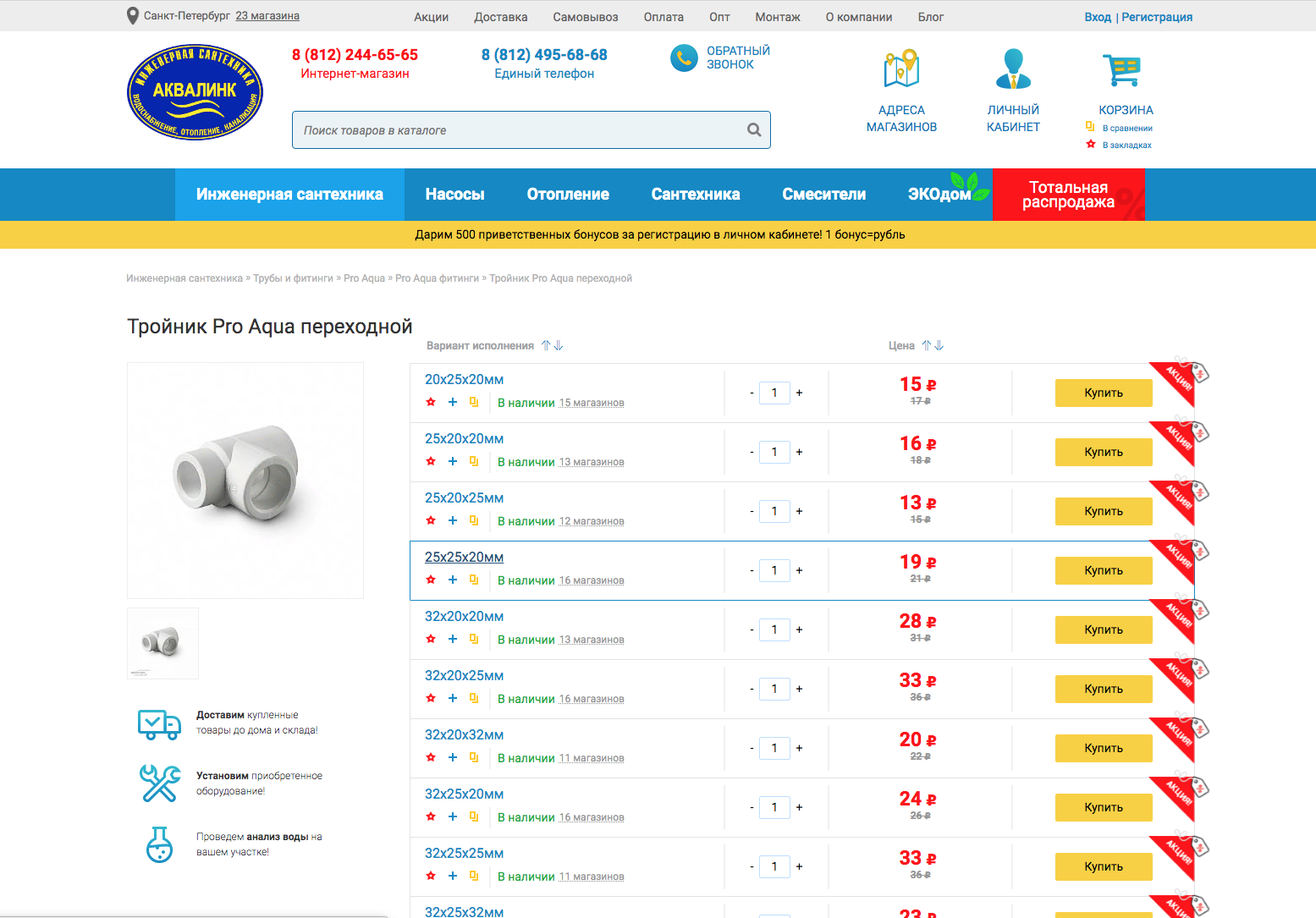Bookmark 32х25х25мм with the star icon
1316x918 pixels.
(431, 876)
